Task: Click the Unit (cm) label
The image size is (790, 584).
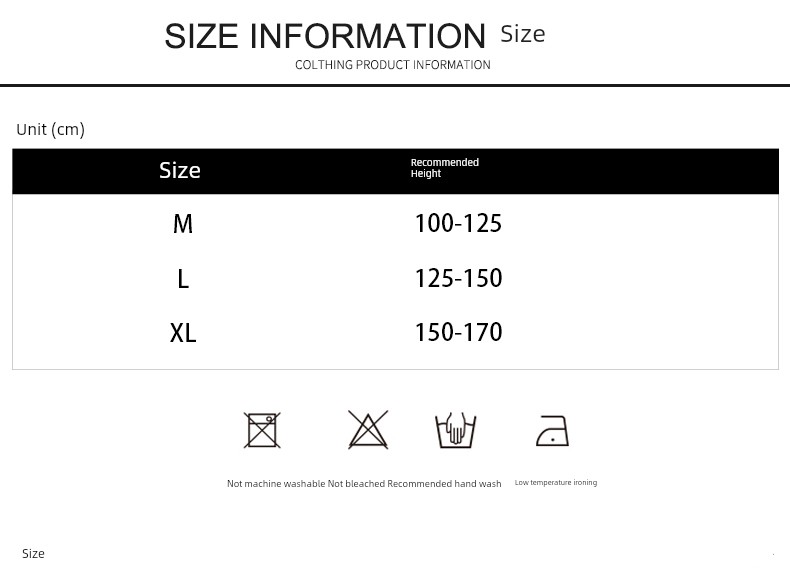Action: pyautogui.click(x=50, y=129)
